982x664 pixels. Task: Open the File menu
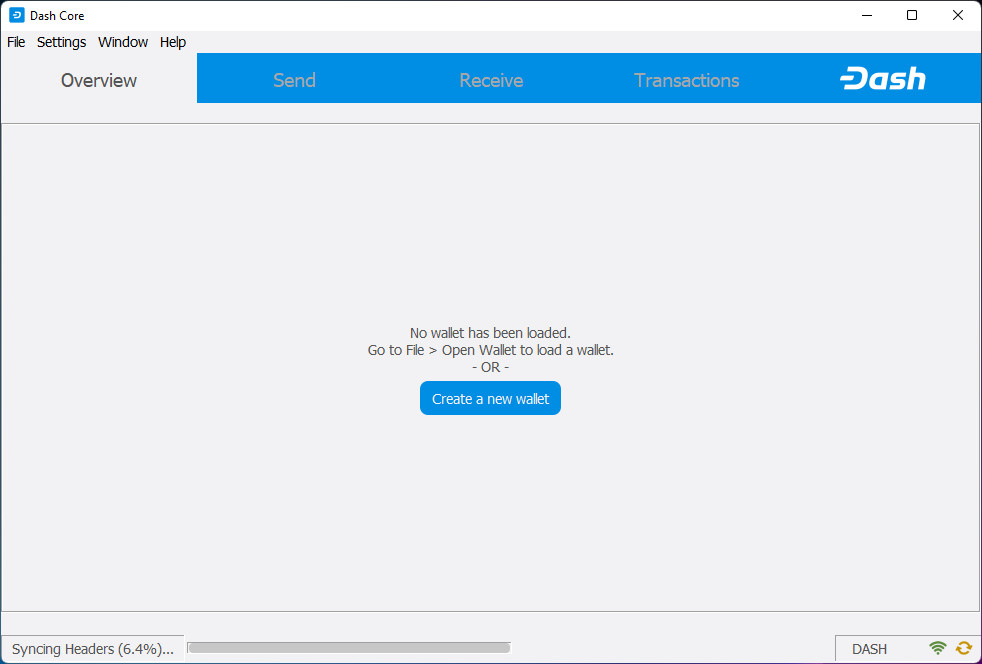(x=16, y=42)
